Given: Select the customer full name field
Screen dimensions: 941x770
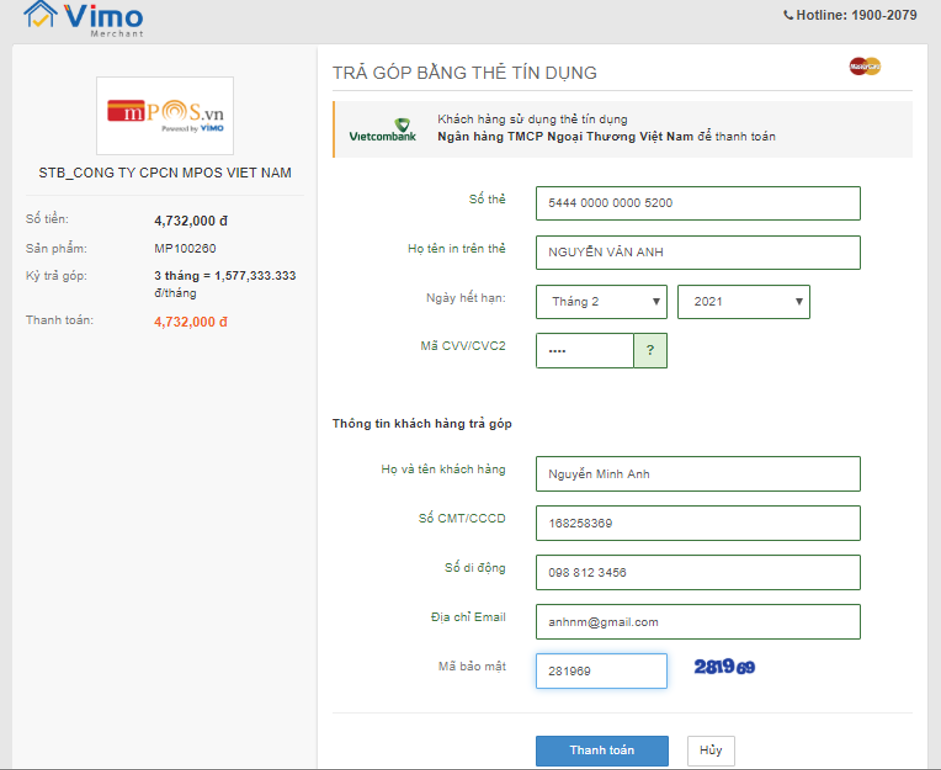Looking at the screenshot, I should click(x=697, y=474).
